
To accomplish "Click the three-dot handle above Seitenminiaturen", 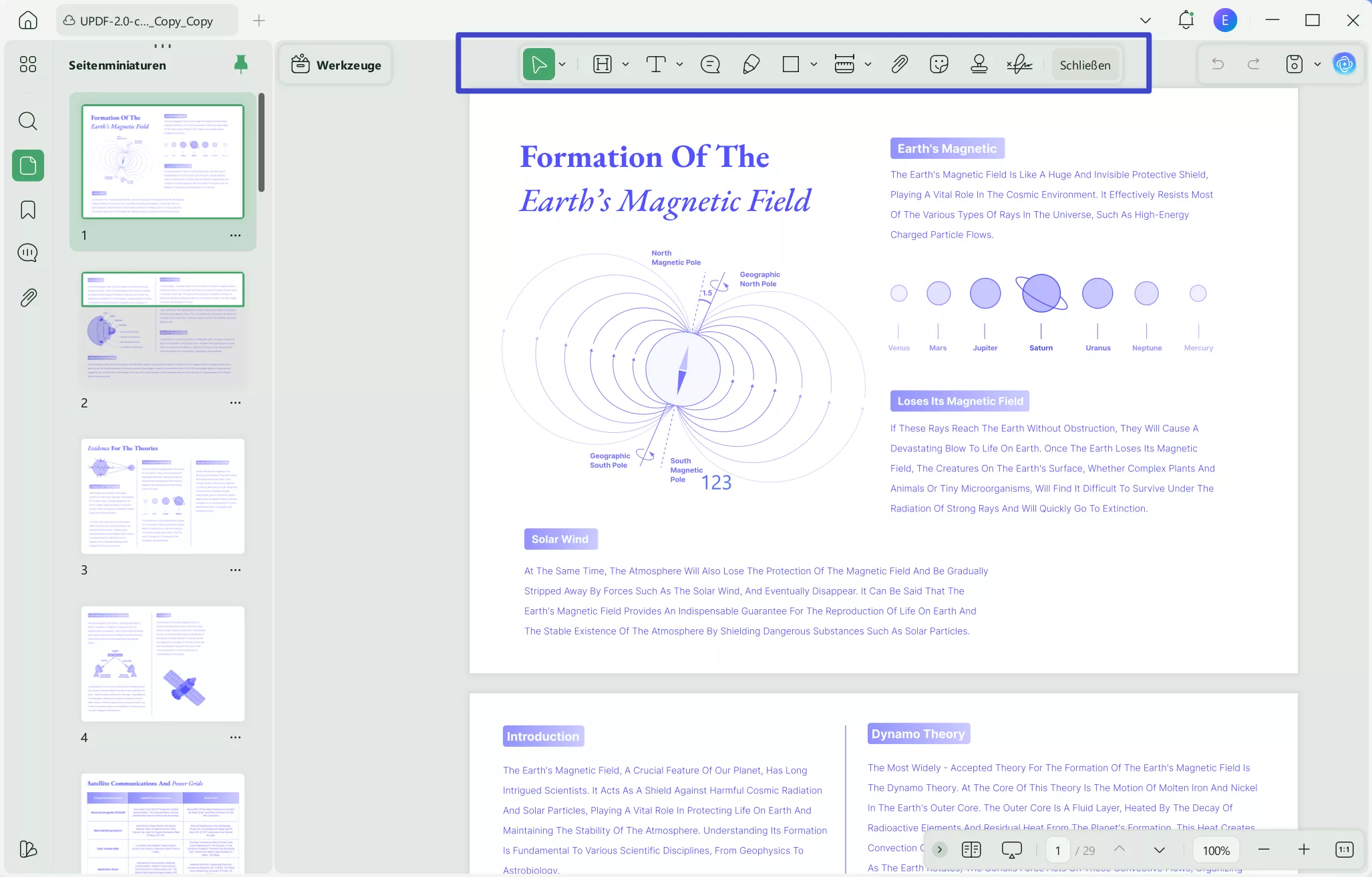I will coord(162,46).
